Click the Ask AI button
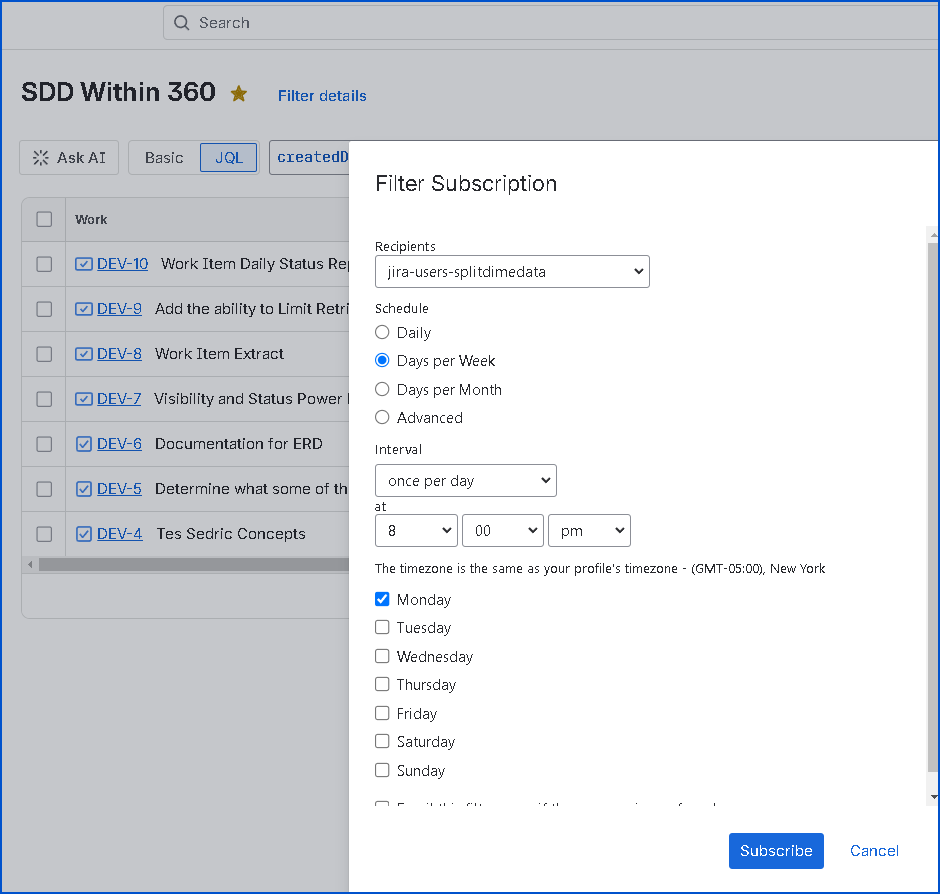The width and height of the screenshot is (940, 894). 69,158
